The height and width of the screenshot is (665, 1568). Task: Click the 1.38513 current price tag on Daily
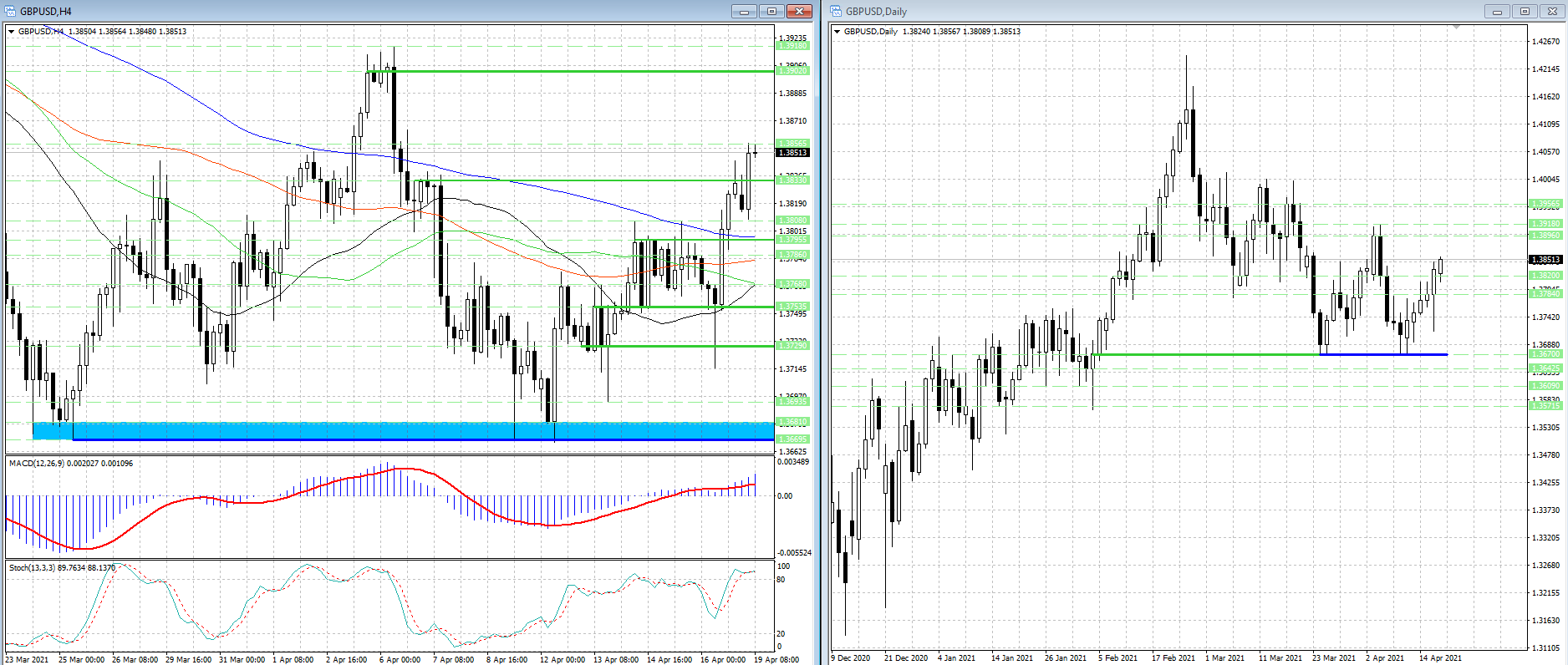tap(1545, 260)
